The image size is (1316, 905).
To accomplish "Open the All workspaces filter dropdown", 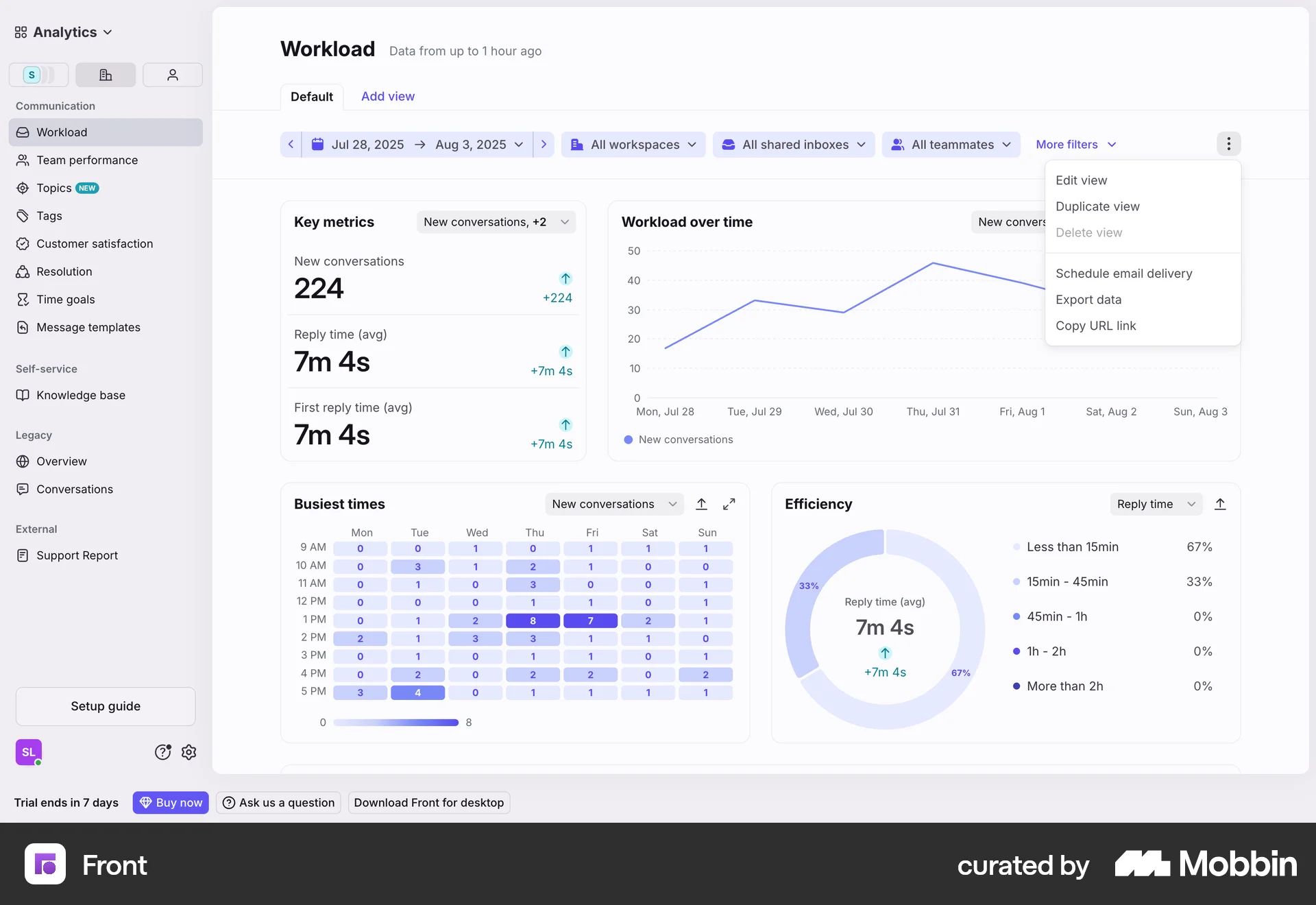I will click(x=633, y=145).
